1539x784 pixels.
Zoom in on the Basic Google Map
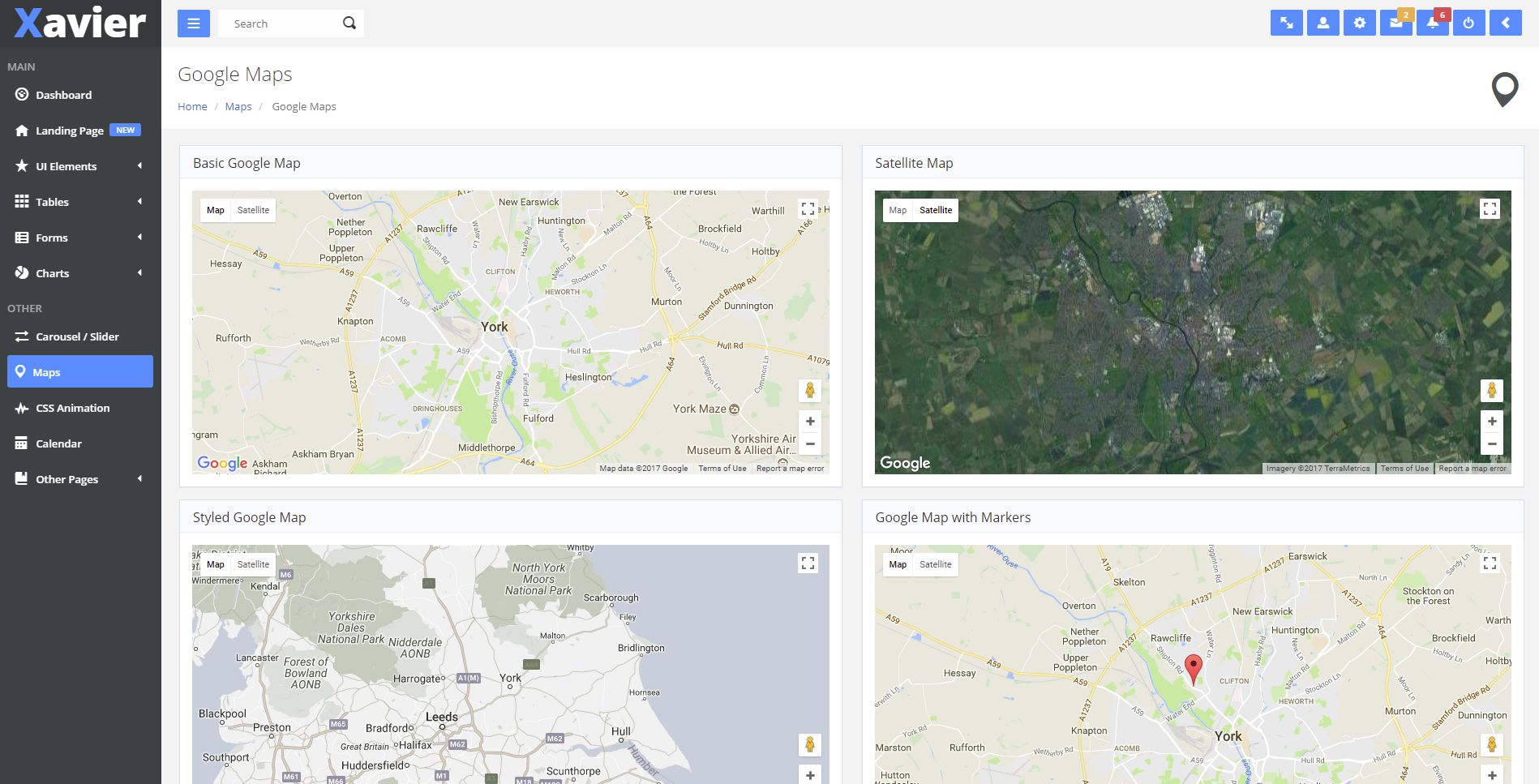tap(809, 422)
